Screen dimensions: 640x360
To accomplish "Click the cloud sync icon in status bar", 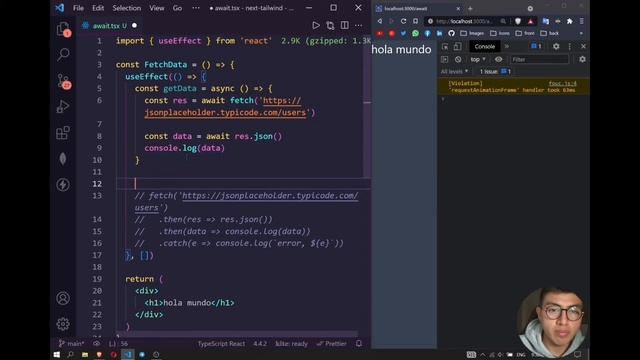I will [96, 344].
